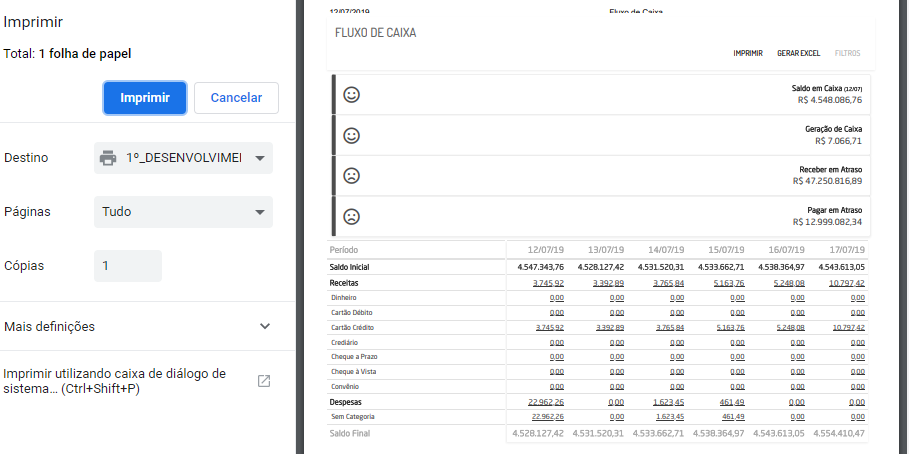Open print using system dialog option

115,381
